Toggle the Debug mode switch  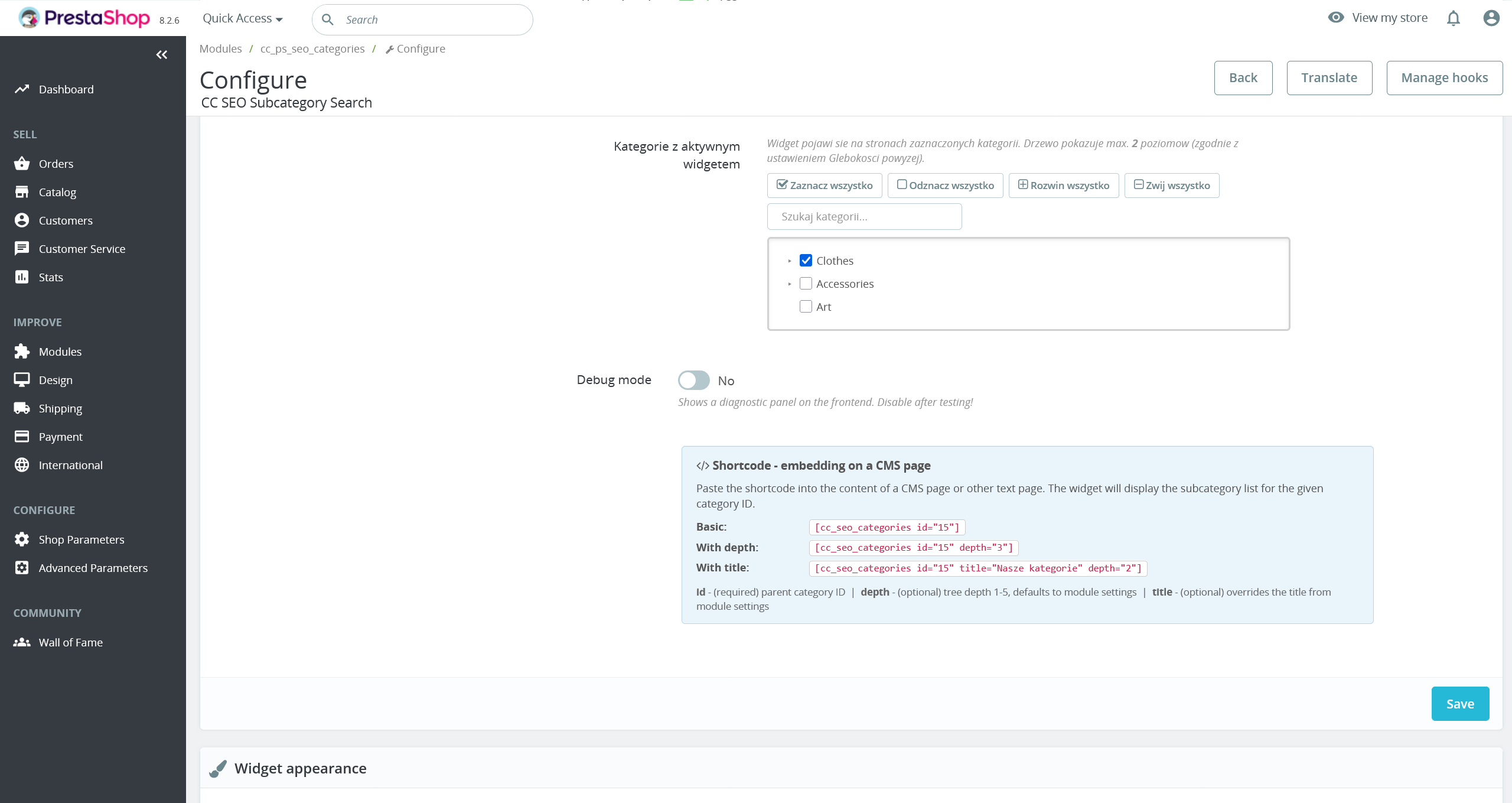(x=694, y=381)
